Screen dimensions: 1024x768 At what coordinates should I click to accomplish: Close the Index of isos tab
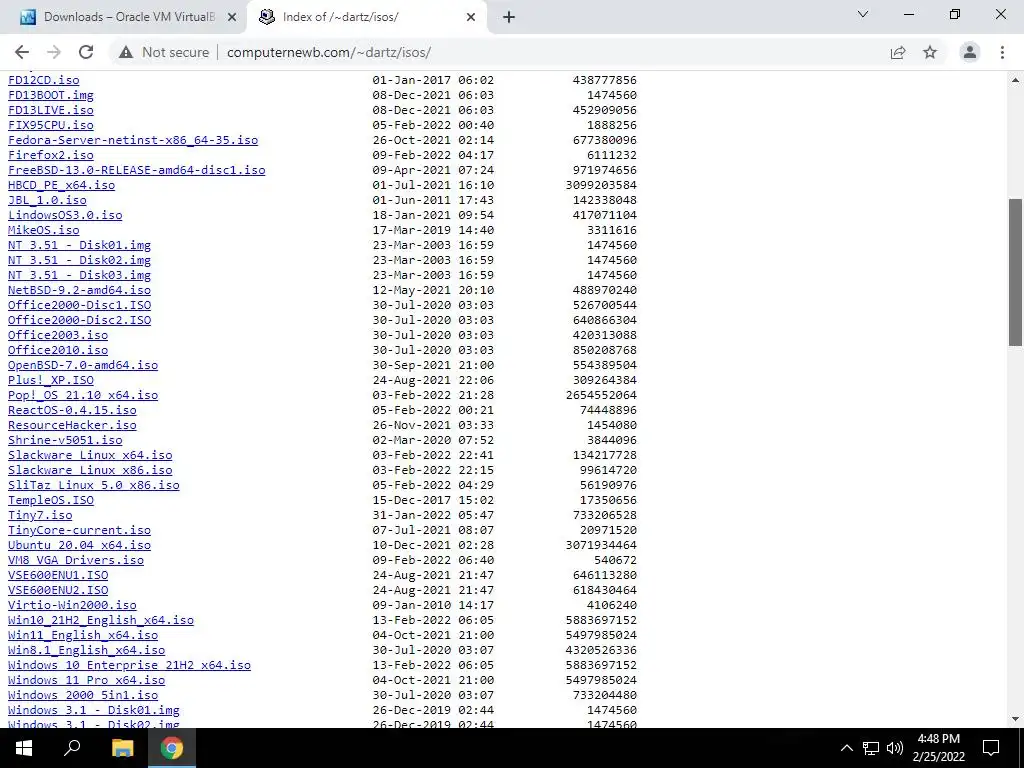(x=471, y=17)
